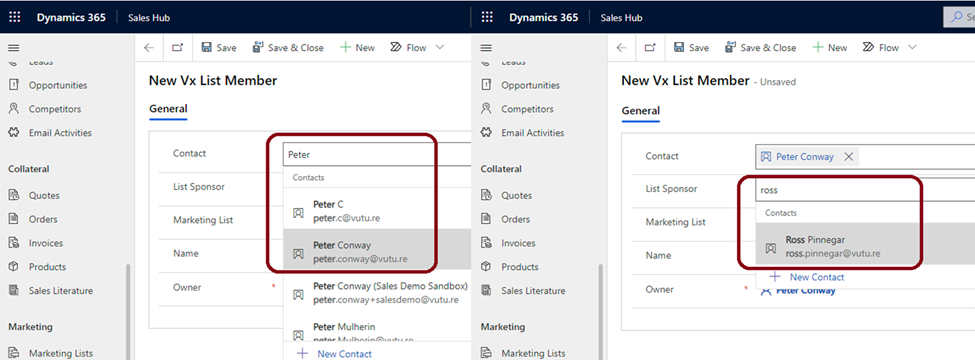Go back using right window's arrow
Image resolution: width=975 pixels, height=360 pixels.
pos(621,47)
